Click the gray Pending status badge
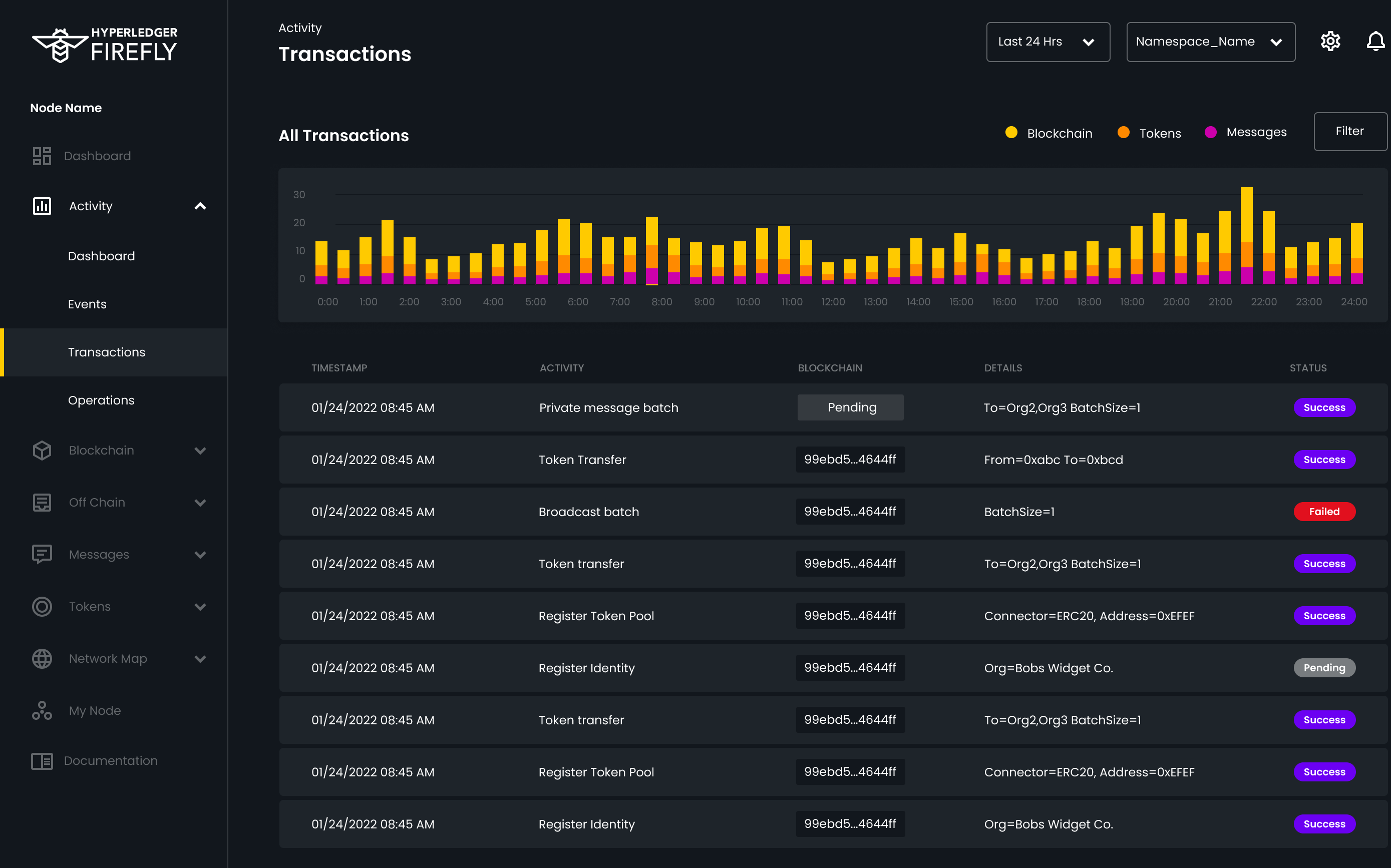Screen dimensions: 1391x868 click(1324, 668)
